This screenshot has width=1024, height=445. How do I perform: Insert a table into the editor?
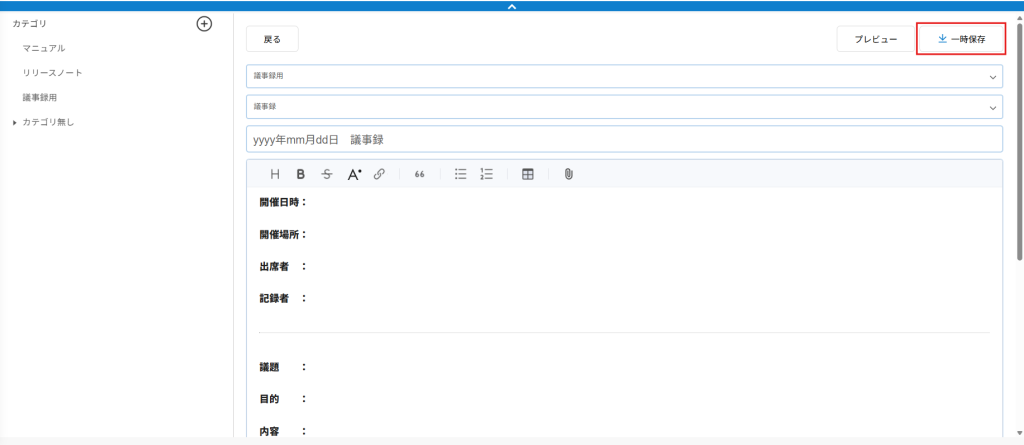pyautogui.click(x=528, y=174)
